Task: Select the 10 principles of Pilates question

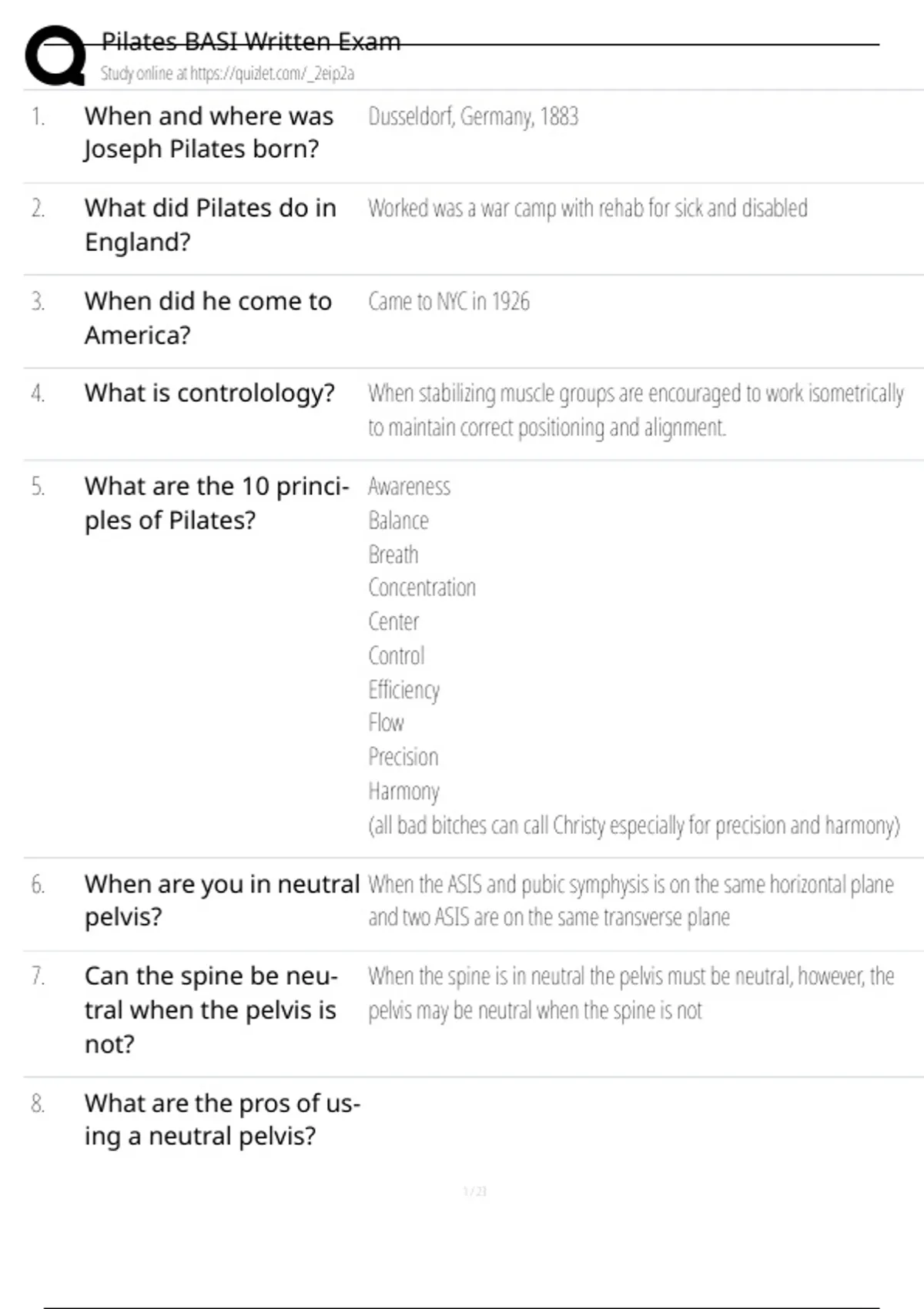Action: pos(216,503)
